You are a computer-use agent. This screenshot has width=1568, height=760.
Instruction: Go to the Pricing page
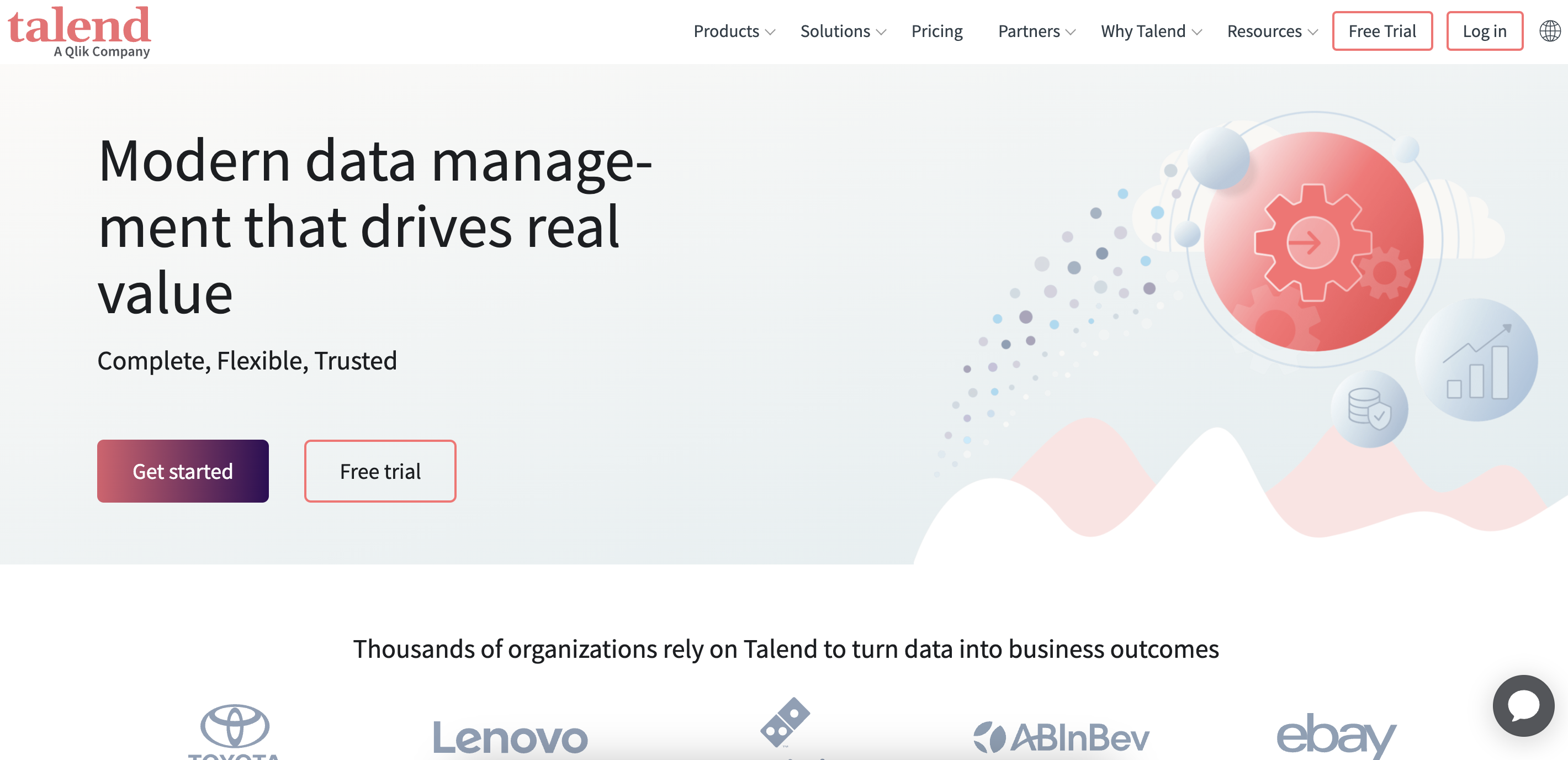click(x=937, y=31)
